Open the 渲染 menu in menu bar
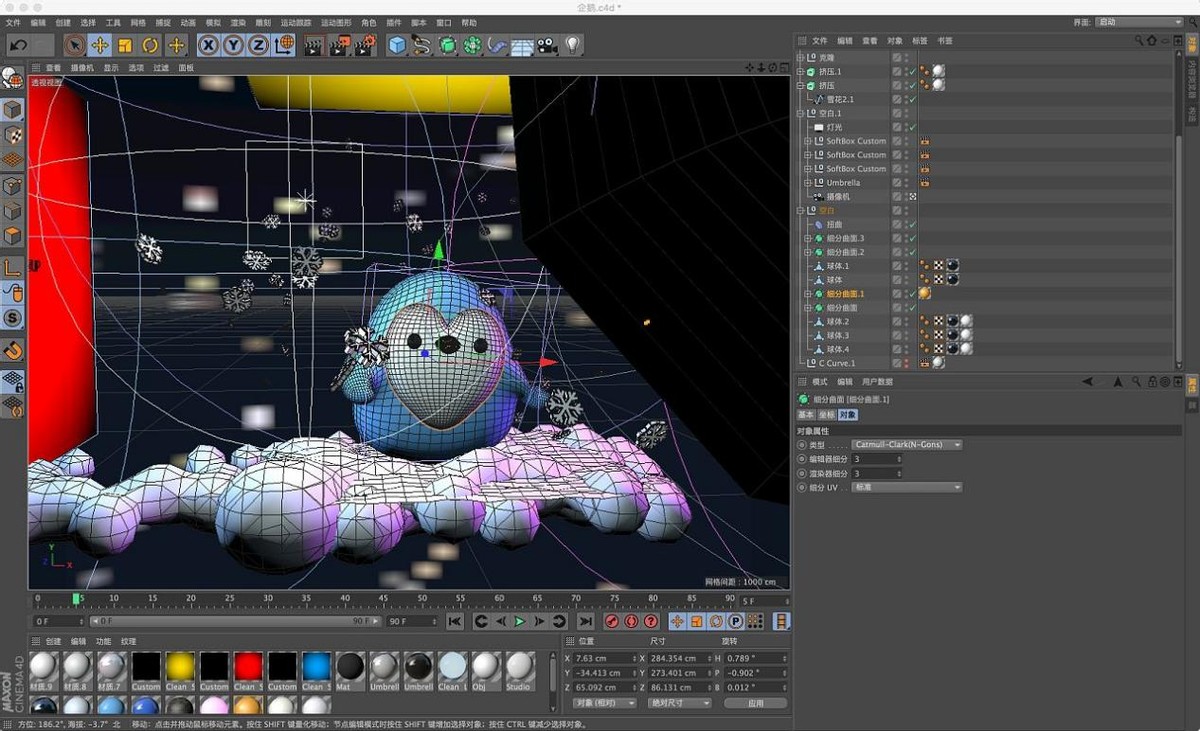The width and height of the screenshot is (1200, 731). click(x=238, y=22)
